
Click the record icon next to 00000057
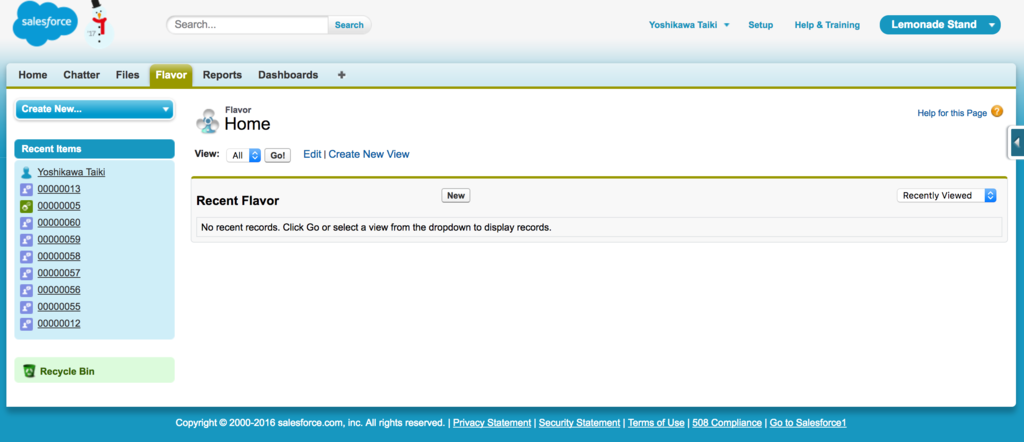(x=26, y=274)
